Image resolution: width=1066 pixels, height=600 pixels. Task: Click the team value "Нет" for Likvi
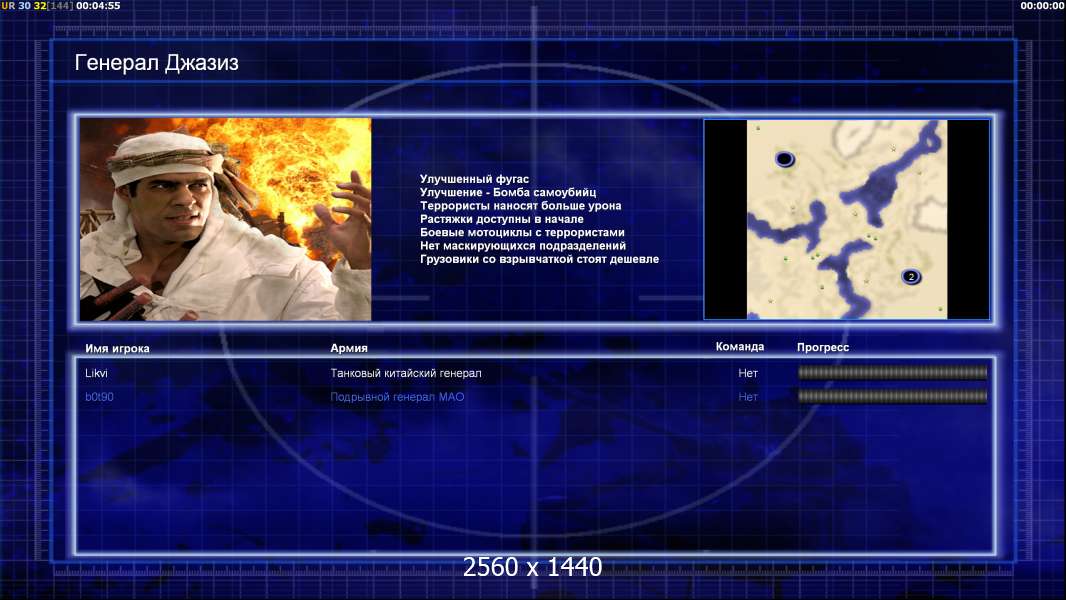tap(748, 373)
